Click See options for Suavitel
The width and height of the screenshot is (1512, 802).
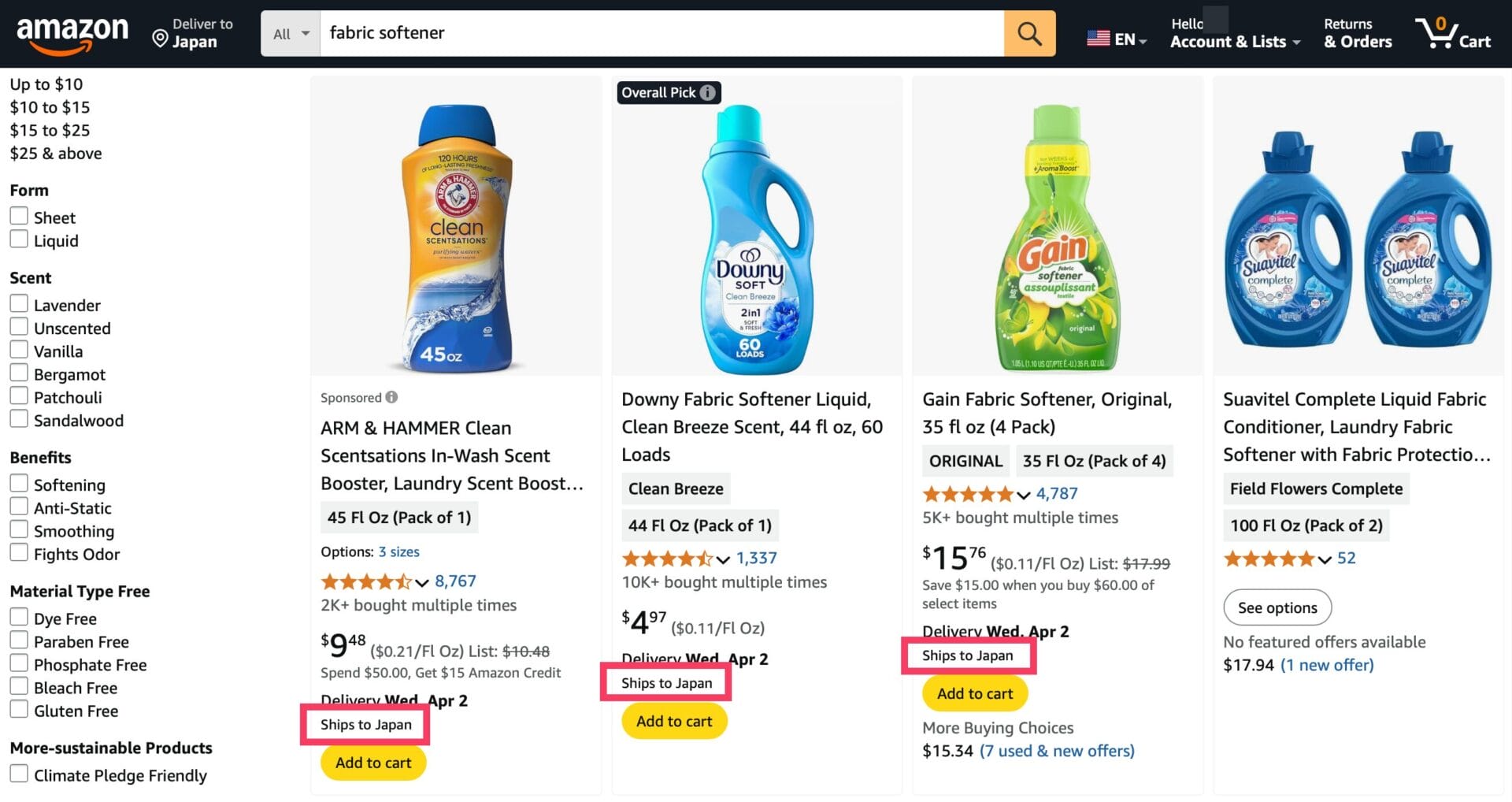[x=1277, y=607]
